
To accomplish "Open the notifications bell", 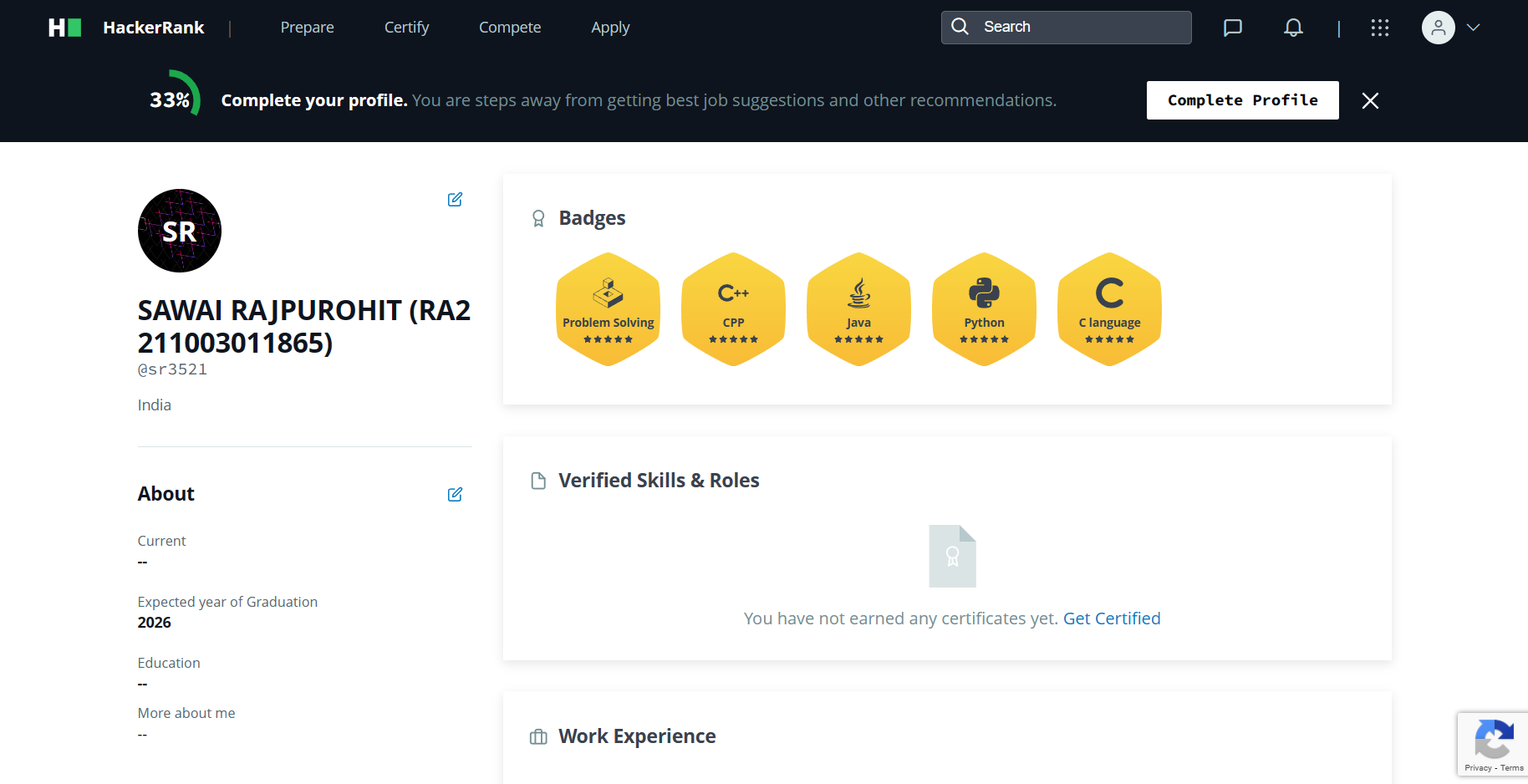I will (x=1293, y=28).
